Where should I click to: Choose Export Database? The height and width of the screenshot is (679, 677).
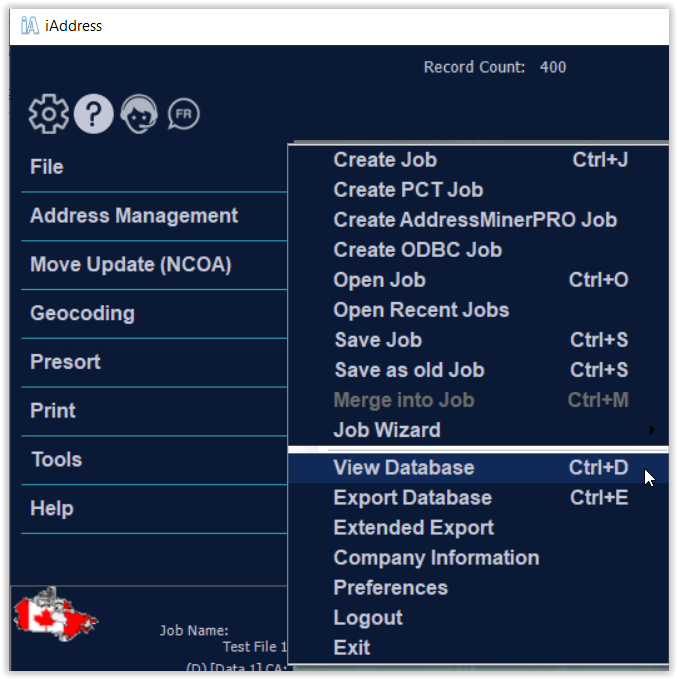click(x=479, y=498)
